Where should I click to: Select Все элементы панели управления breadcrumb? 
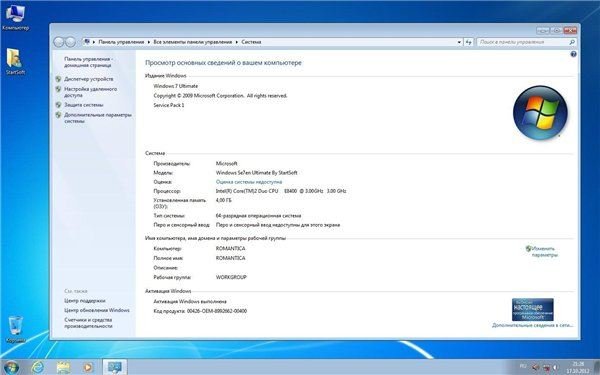pos(192,42)
